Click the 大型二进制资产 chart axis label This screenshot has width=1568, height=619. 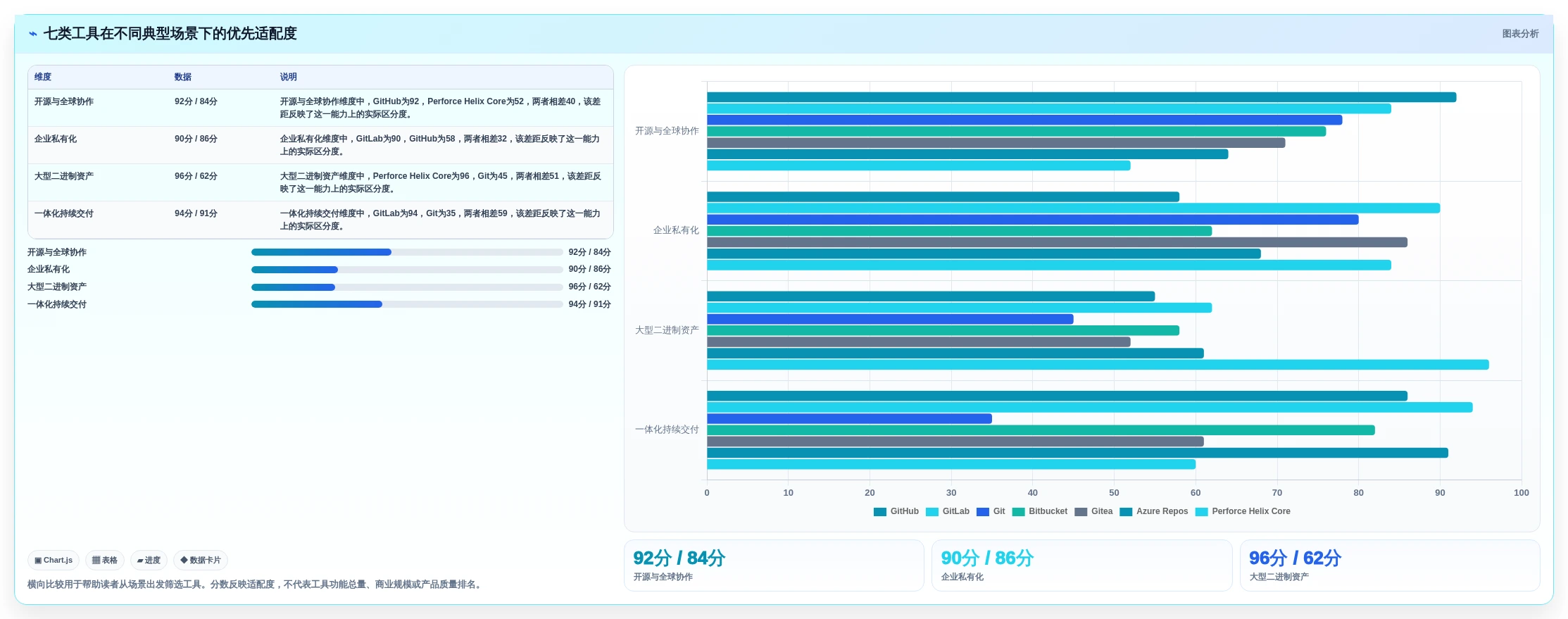pos(667,330)
